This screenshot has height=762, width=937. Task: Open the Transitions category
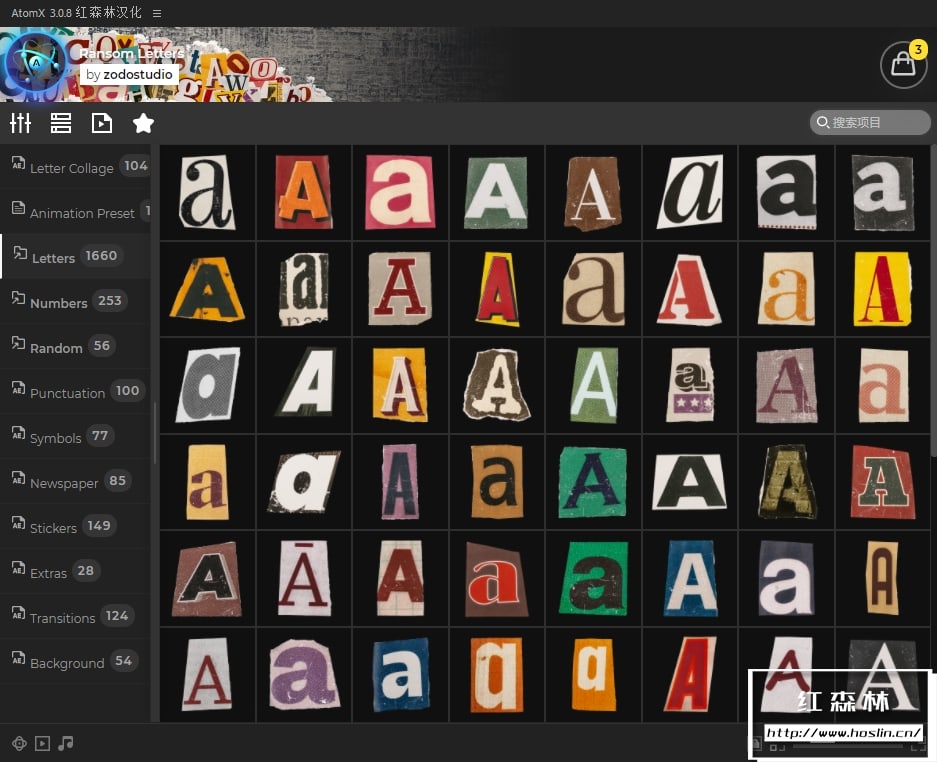tap(75, 617)
